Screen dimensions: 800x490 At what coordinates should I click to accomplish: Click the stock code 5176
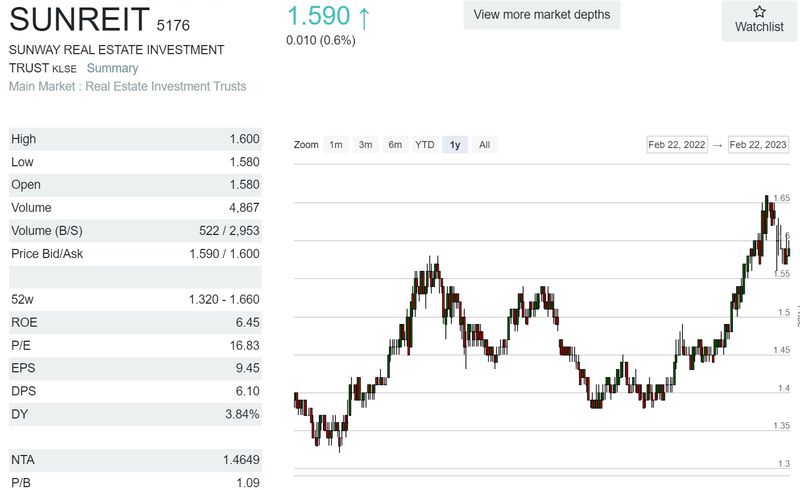point(173,24)
